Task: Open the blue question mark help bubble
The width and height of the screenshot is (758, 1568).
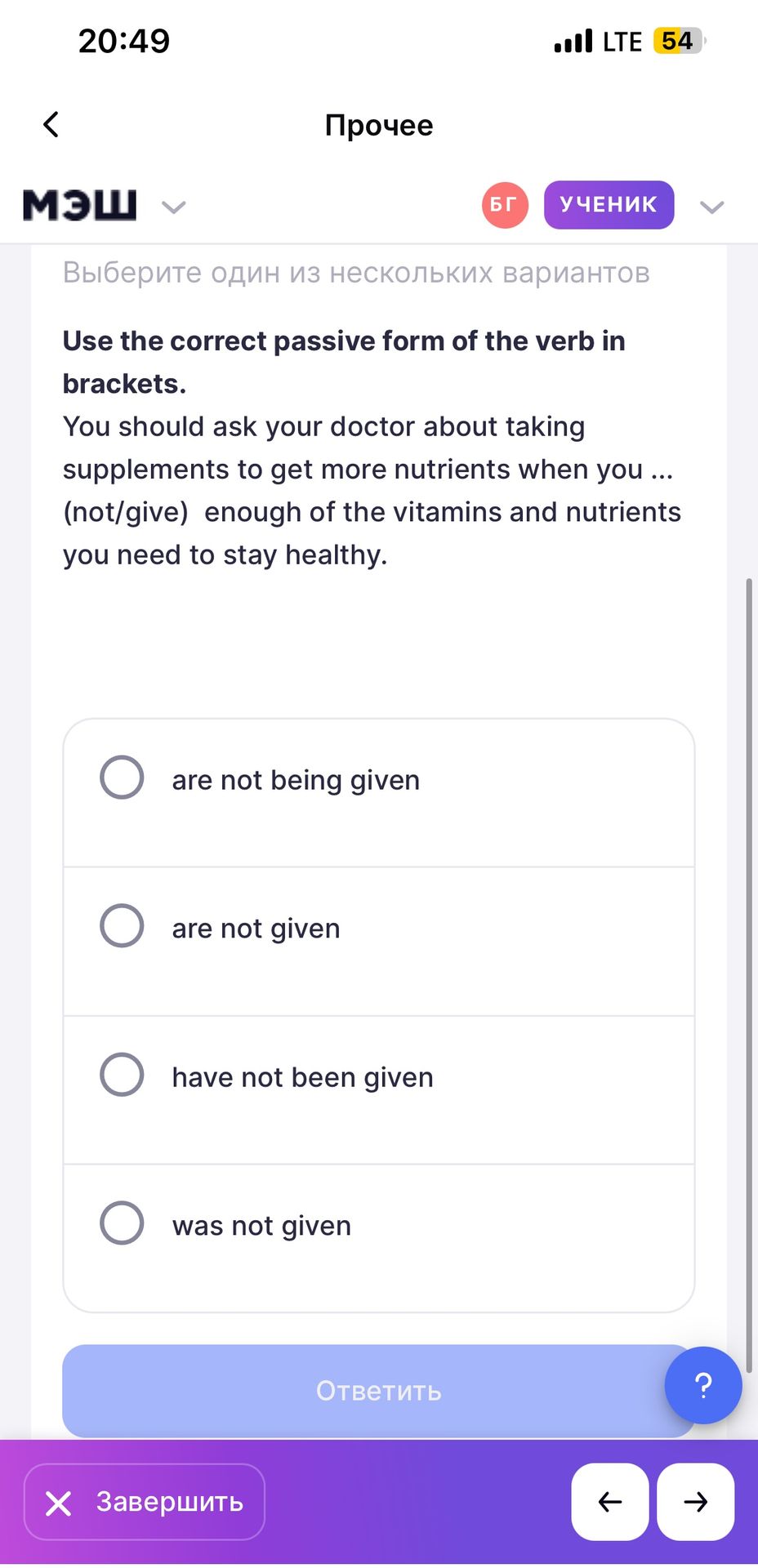Action: coord(703,1385)
